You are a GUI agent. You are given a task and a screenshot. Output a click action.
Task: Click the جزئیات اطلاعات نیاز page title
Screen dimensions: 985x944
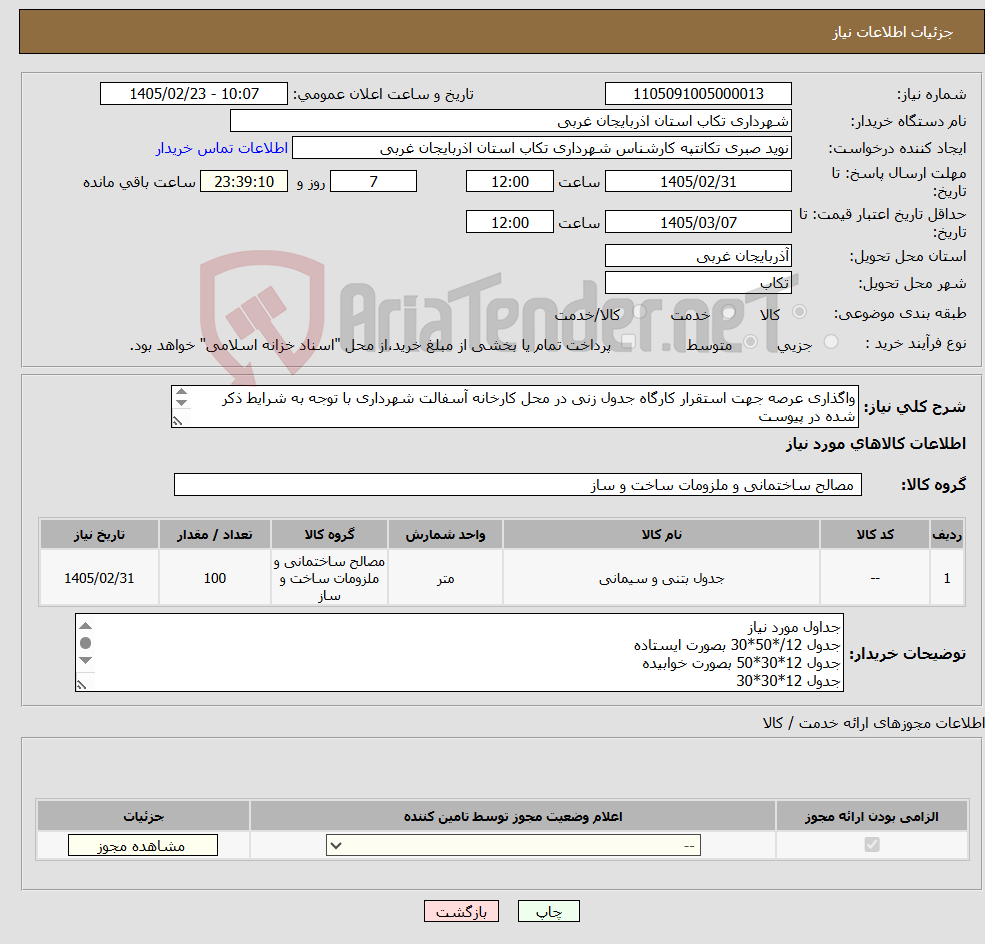(893, 32)
